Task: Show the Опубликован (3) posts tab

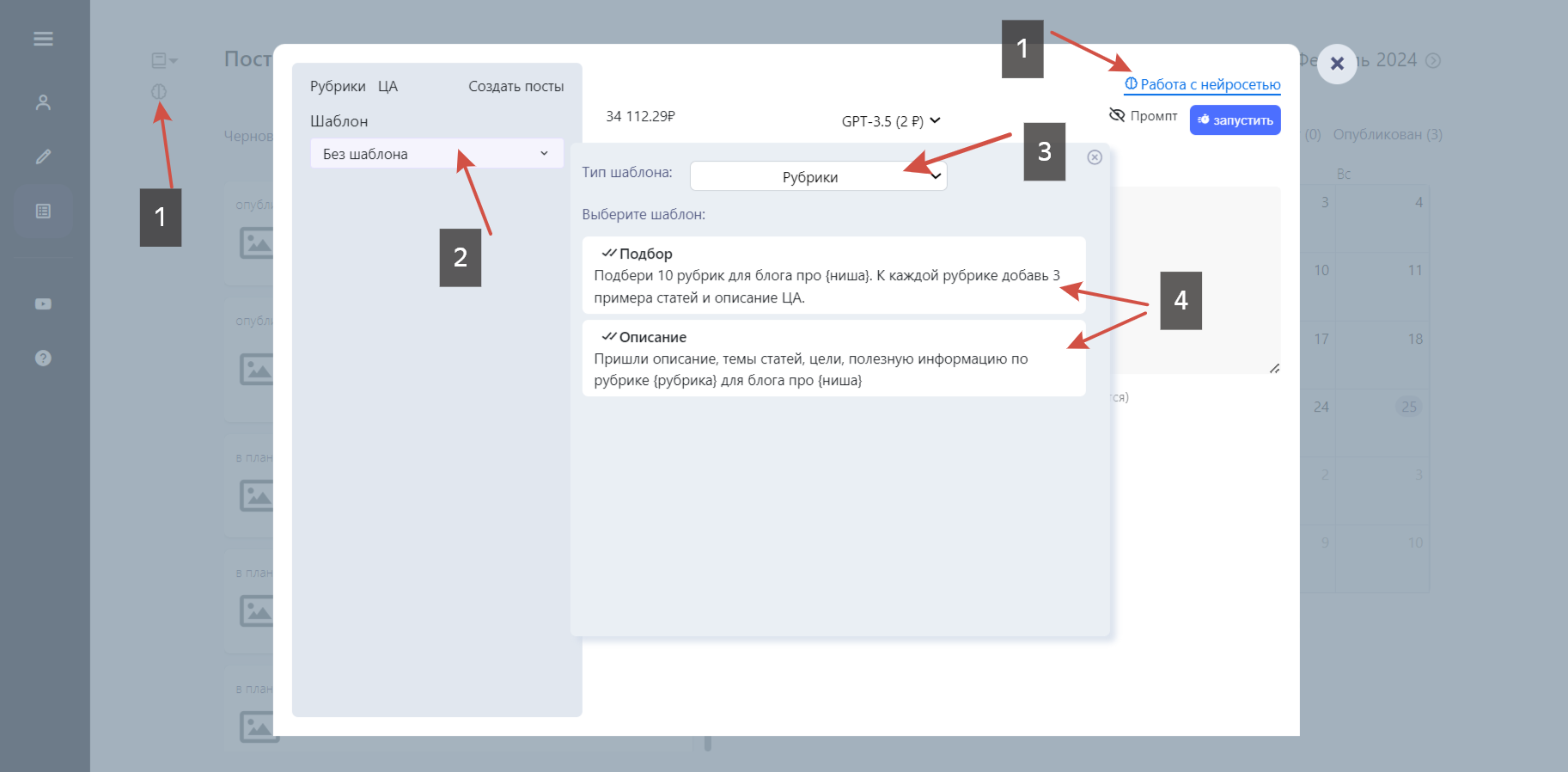Action: pyautogui.click(x=1388, y=135)
